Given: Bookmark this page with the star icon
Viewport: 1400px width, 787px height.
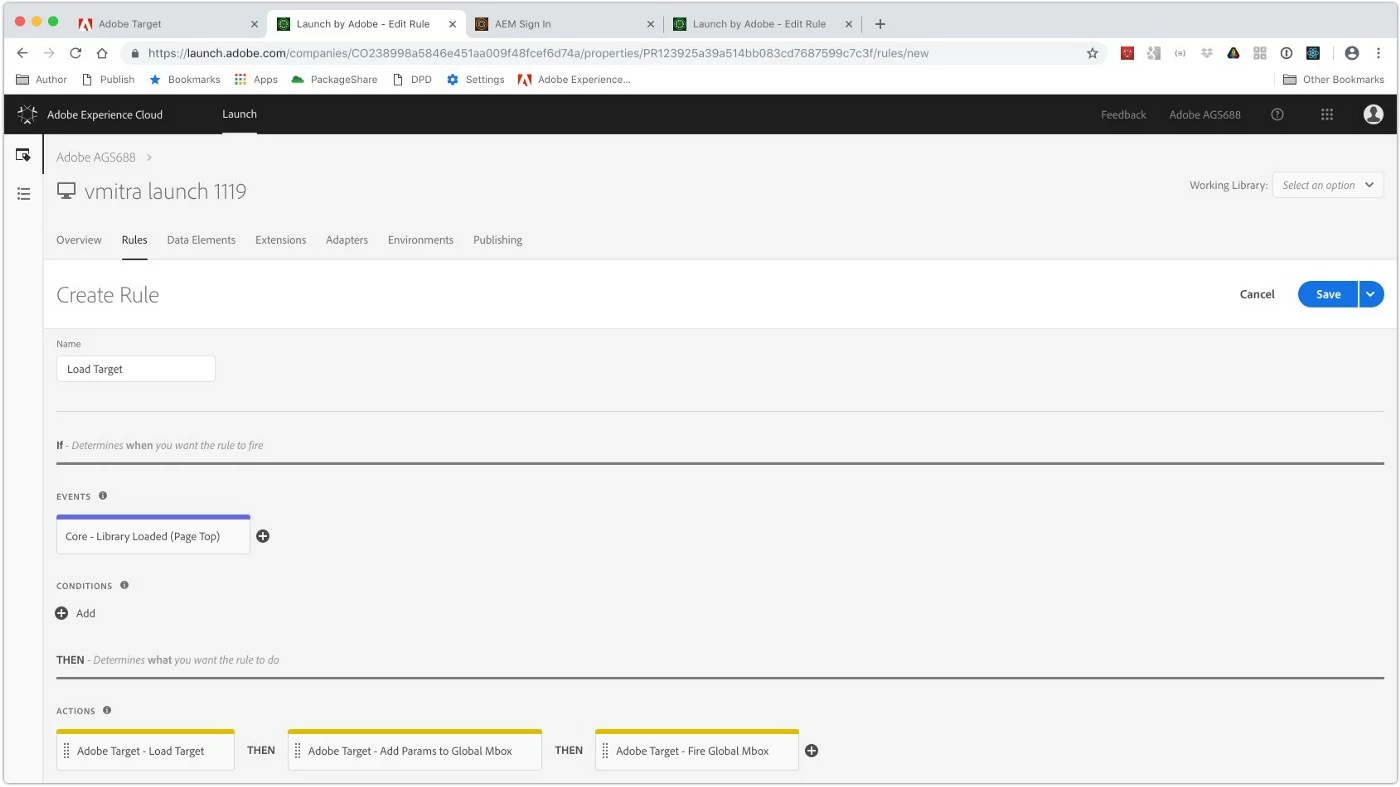Looking at the screenshot, I should (x=1092, y=53).
